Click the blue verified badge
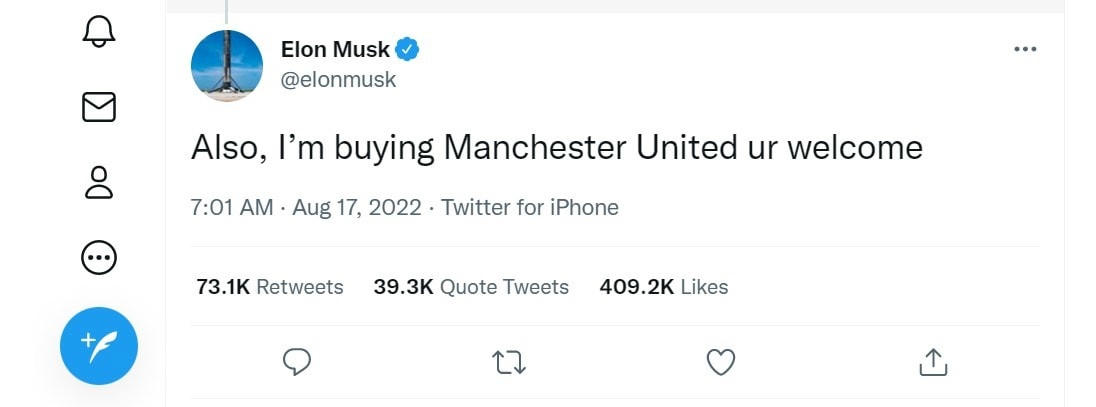The height and width of the screenshot is (407, 1096). [x=409, y=49]
